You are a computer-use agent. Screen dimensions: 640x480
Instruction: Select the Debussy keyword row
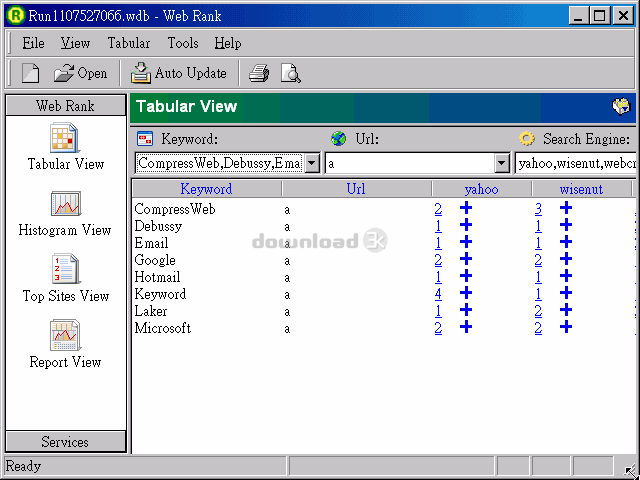pos(158,226)
